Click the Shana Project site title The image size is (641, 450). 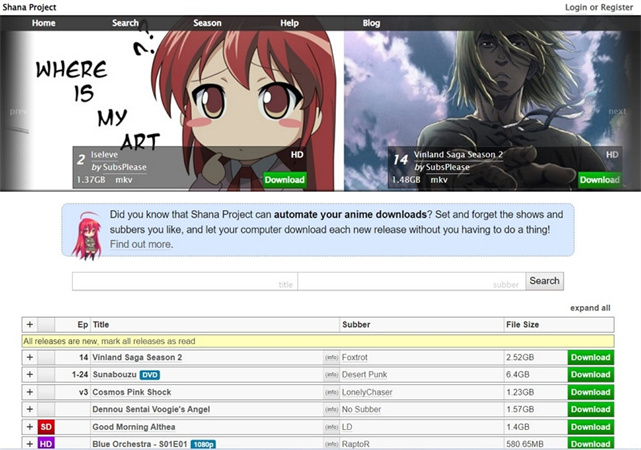tap(29, 7)
